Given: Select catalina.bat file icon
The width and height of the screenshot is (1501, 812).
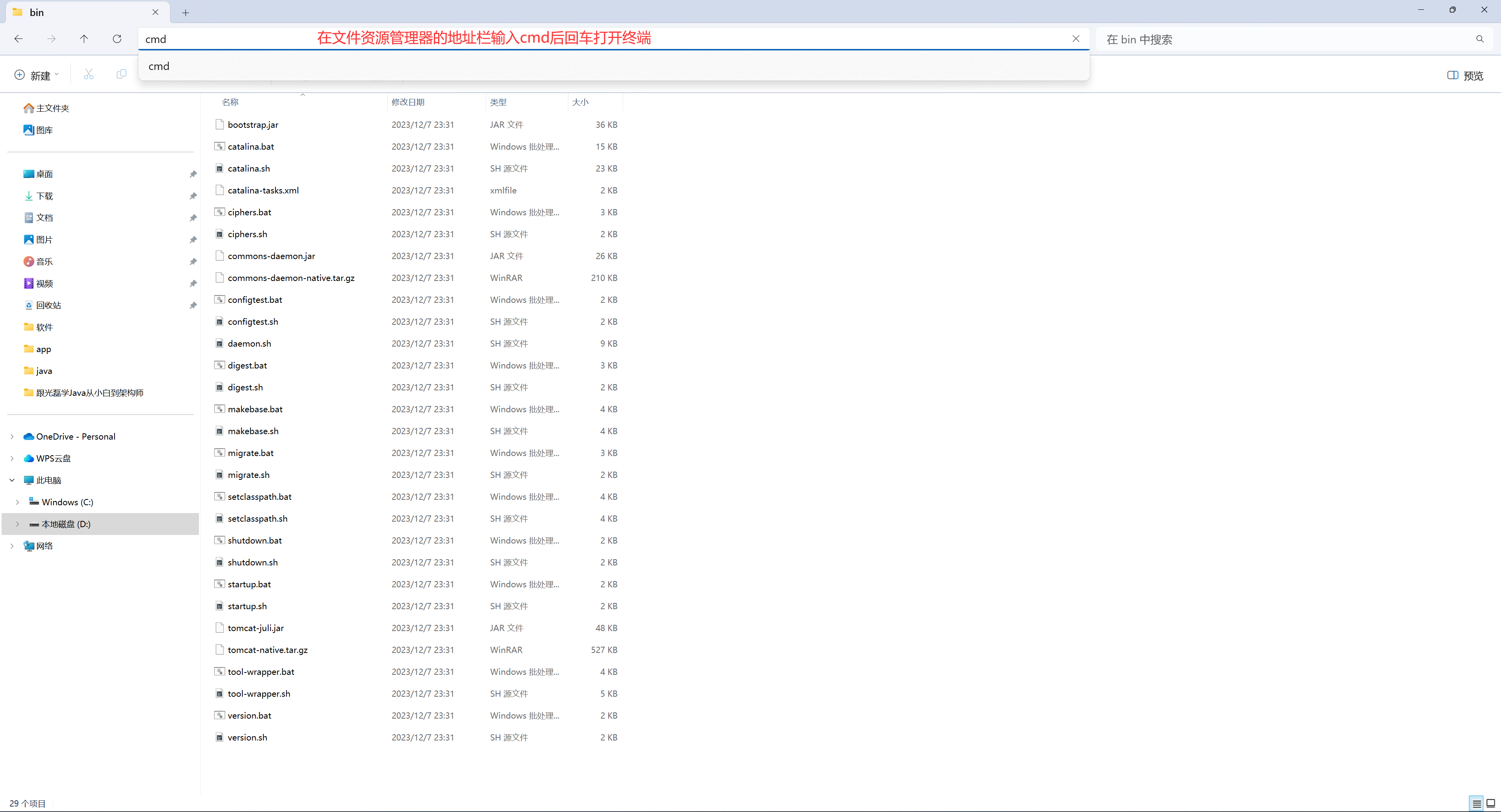Looking at the screenshot, I should pos(220,146).
